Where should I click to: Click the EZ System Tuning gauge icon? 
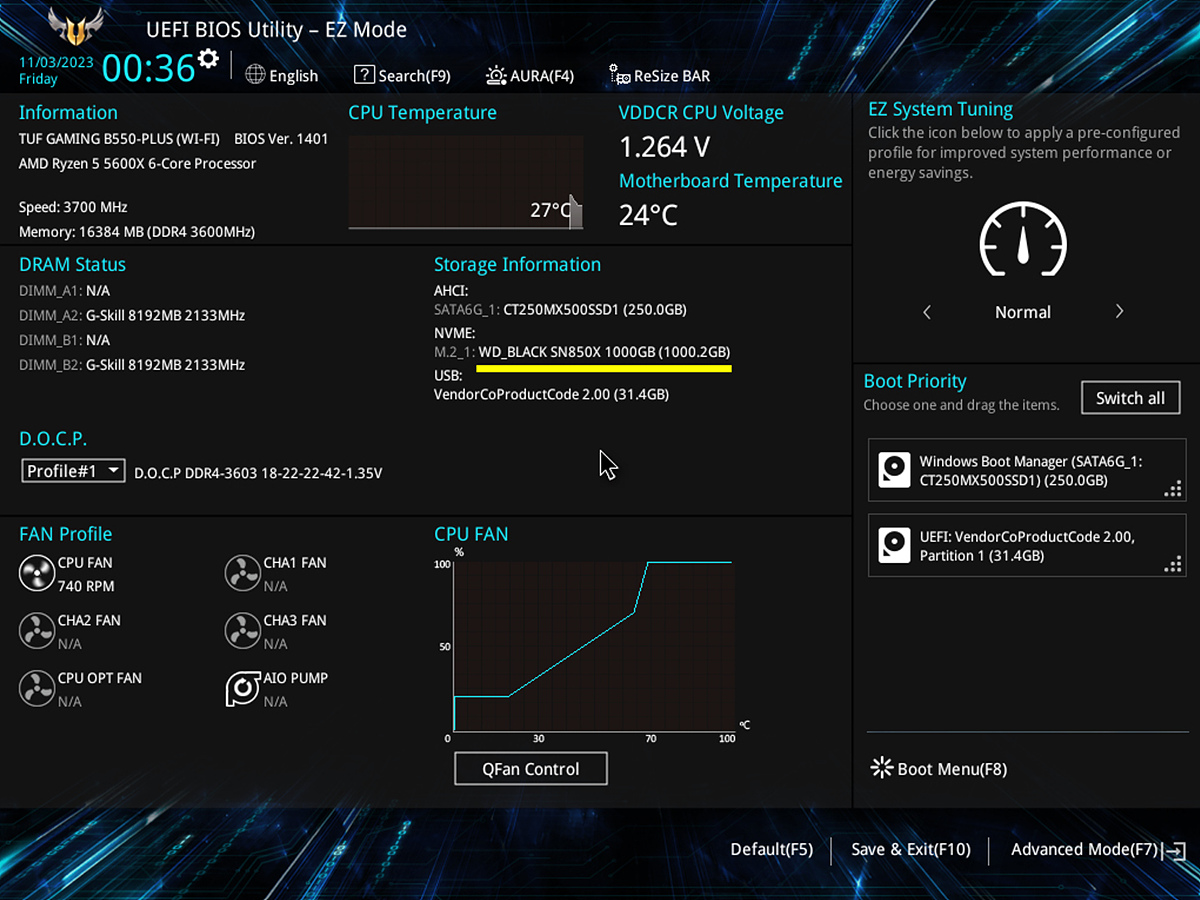[1023, 240]
